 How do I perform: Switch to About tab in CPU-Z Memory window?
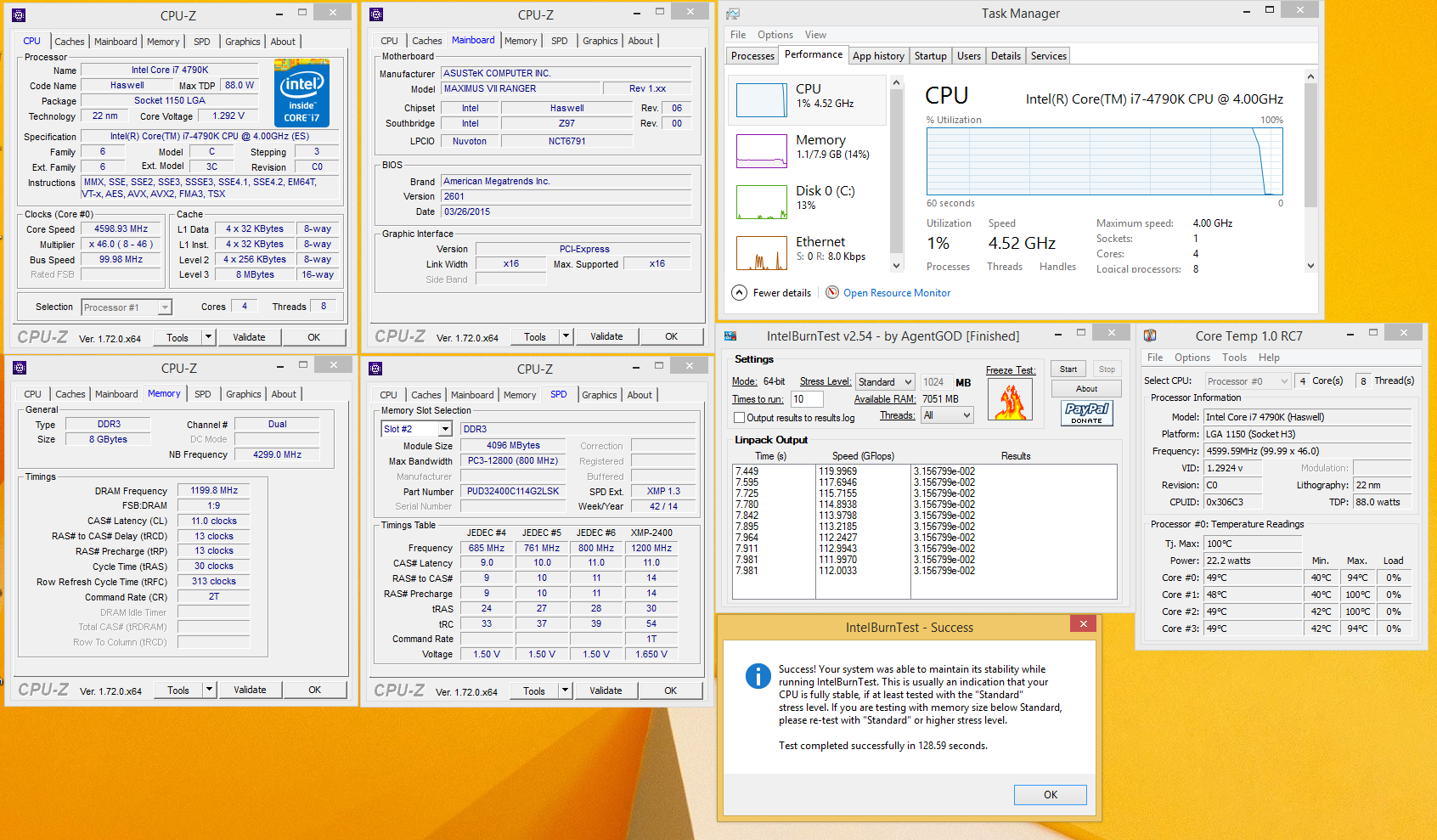coord(284,394)
